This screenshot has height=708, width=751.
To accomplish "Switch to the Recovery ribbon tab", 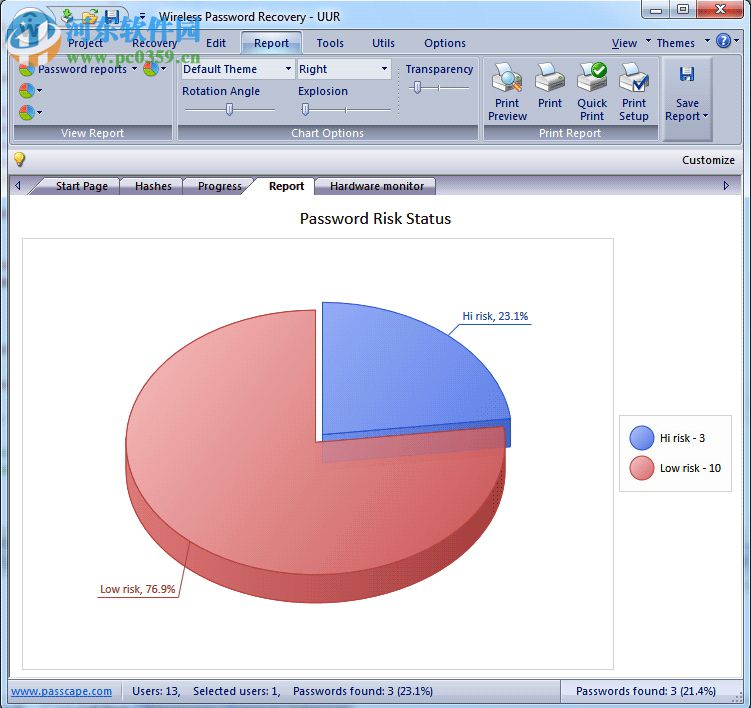I will [154, 43].
